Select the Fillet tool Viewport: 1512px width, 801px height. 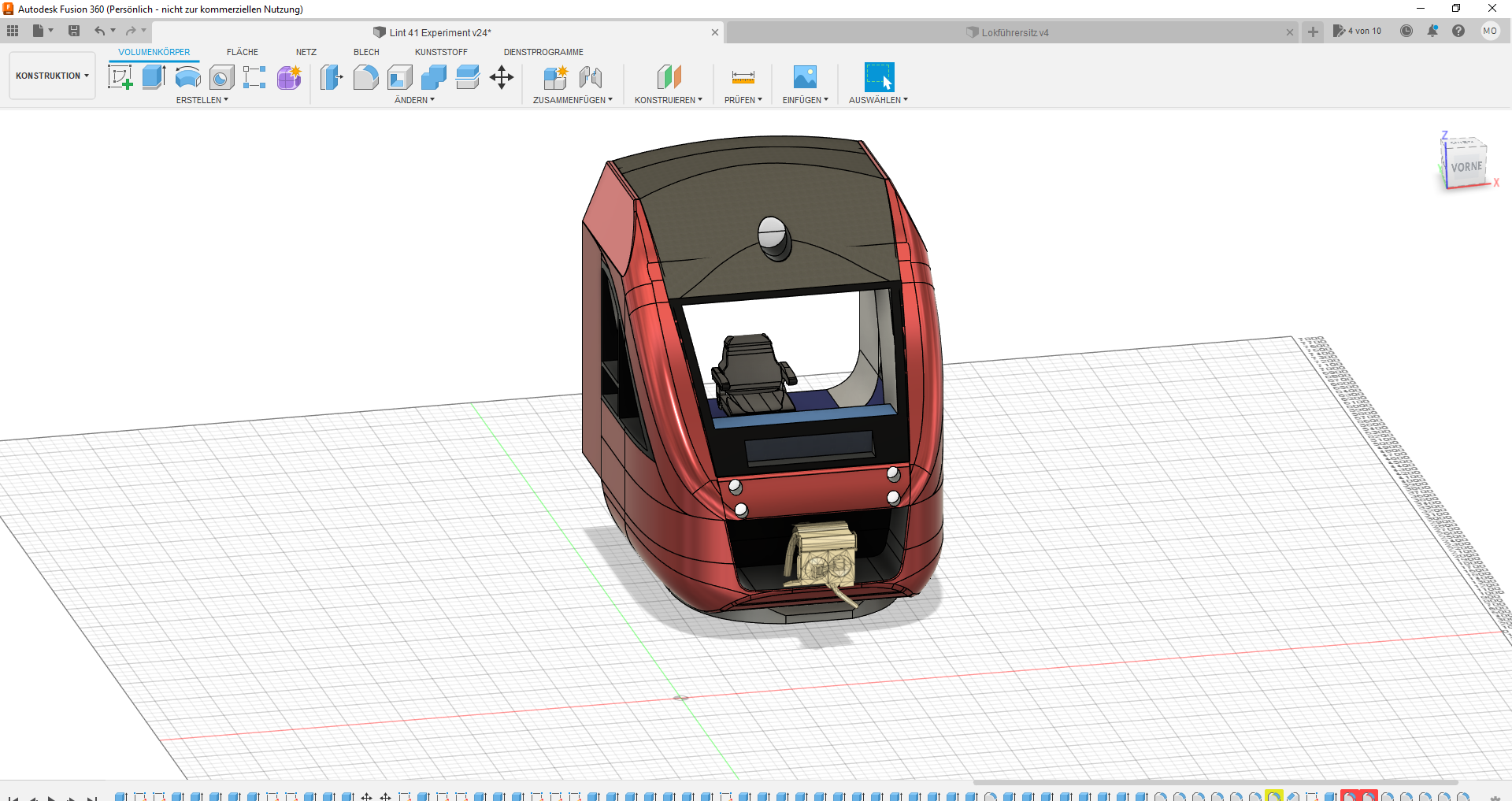pos(365,77)
